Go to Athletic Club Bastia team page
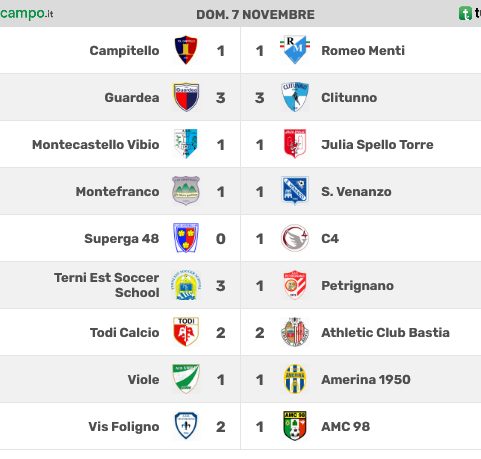This screenshot has width=481, height=459. tap(385, 332)
